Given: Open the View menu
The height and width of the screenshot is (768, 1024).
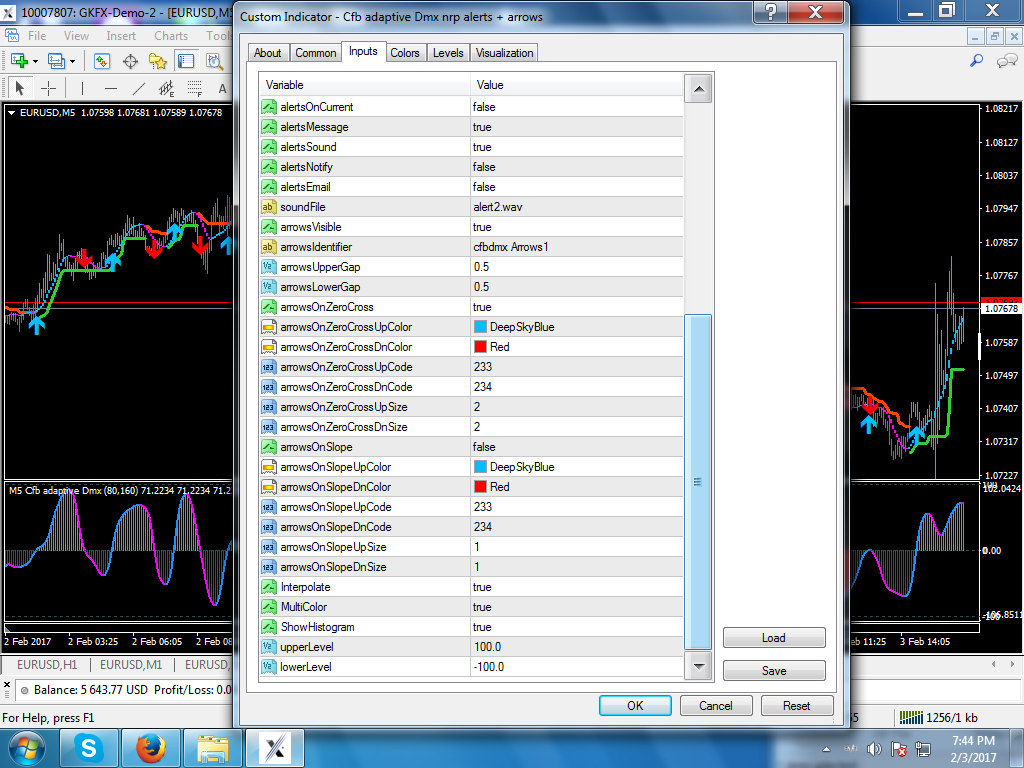Looking at the screenshot, I should (76, 36).
